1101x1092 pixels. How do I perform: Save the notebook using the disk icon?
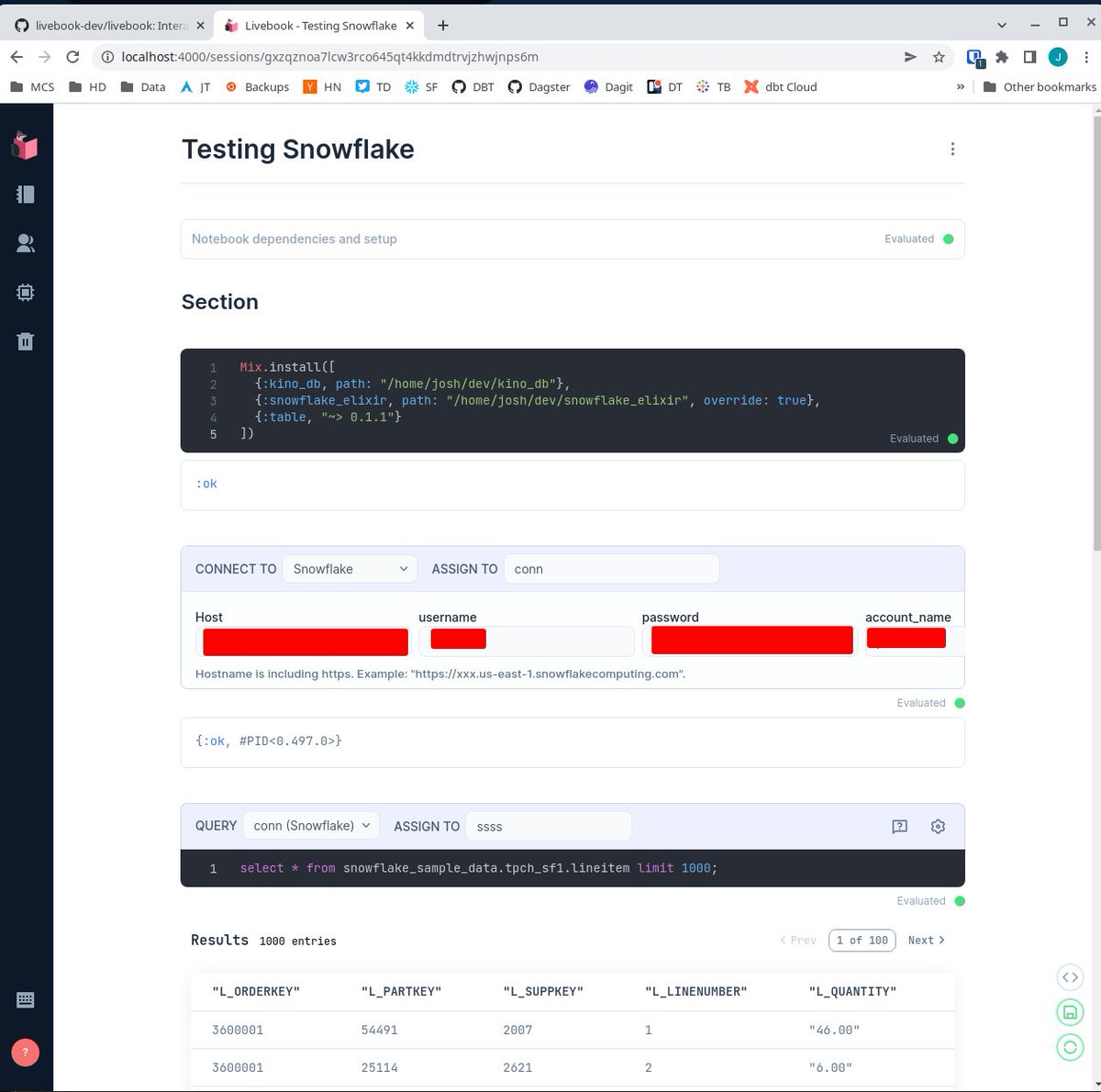1070,1011
